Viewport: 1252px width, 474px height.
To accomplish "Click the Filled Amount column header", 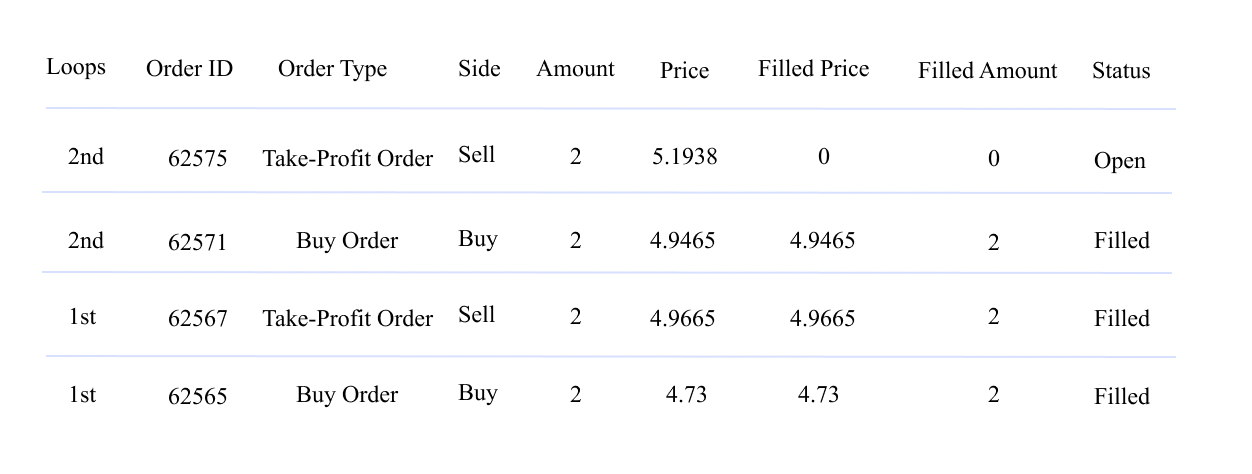I will coord(987,71).
